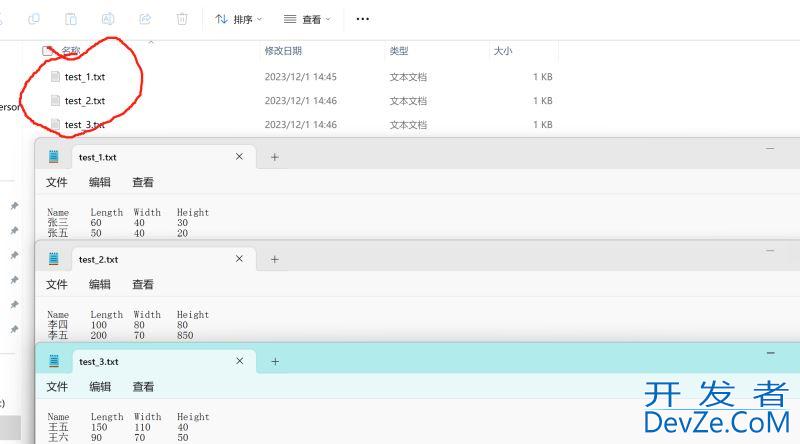Open 编辑 menu in test_1.txt Notepad

[x=99, y=182]
